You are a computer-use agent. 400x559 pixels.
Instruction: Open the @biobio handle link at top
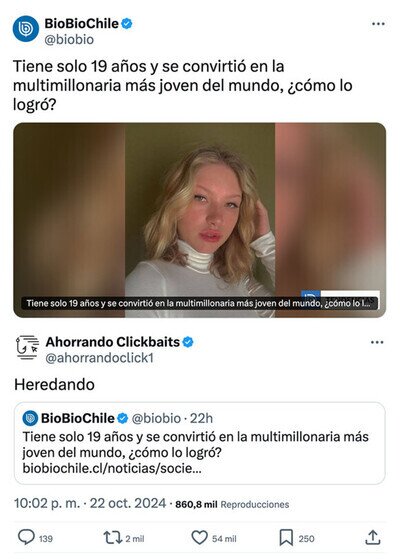pyautogui.click(x=69, y=40)
